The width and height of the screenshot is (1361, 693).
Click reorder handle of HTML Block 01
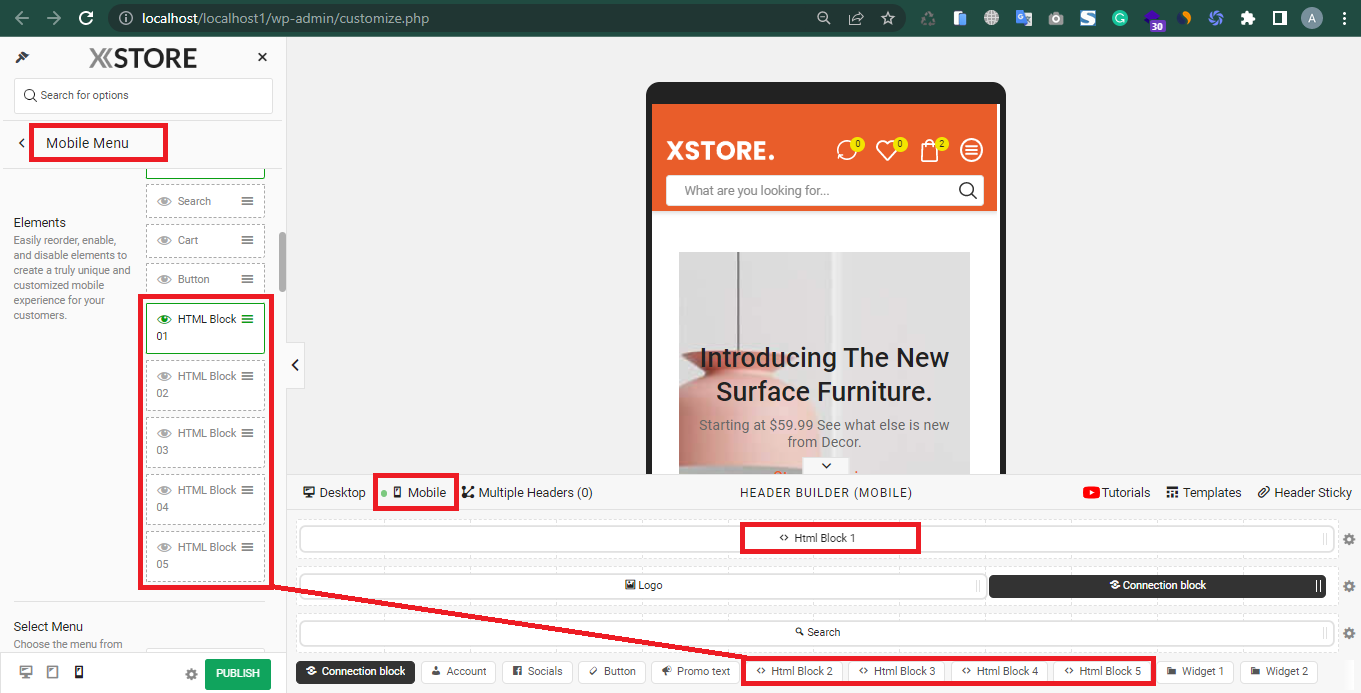247,319
